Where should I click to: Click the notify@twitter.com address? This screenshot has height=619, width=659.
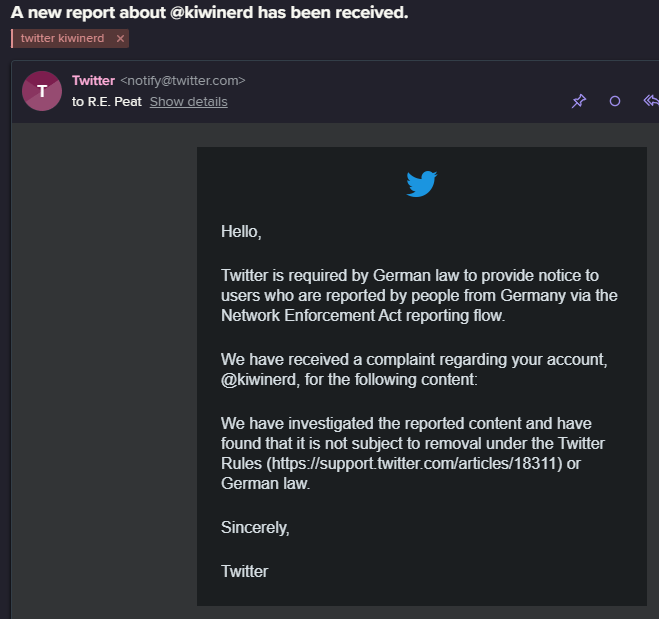click(x=183, y=81)
